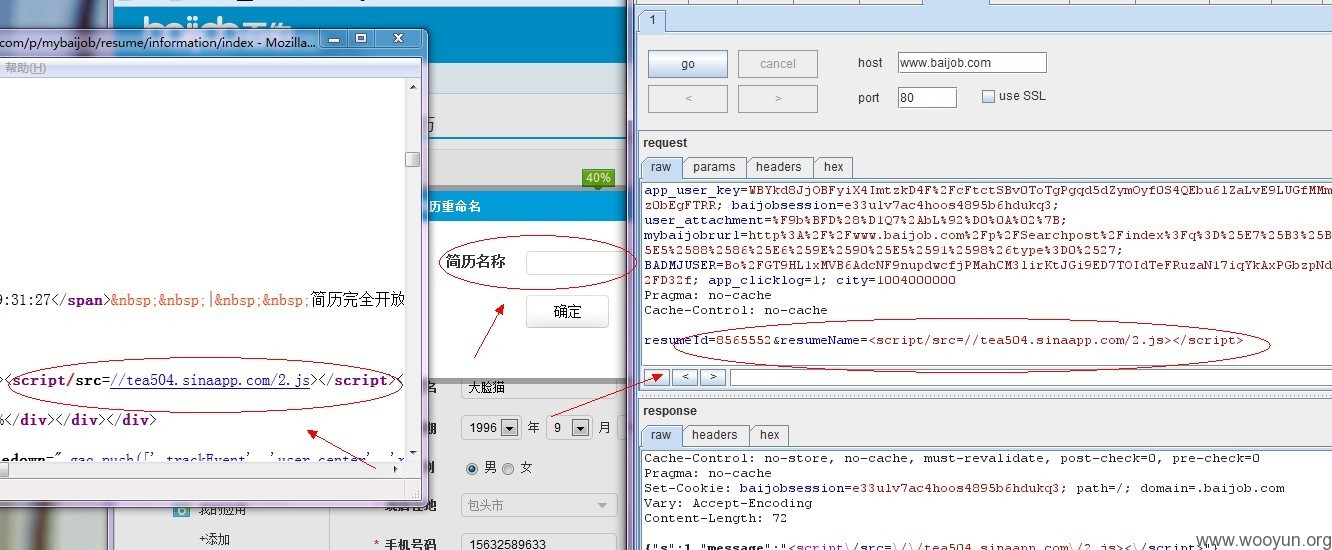Click the cancel button in Burp Repeater
Viewport: 1332px width, 550px height.
click(x=777, y=64)
